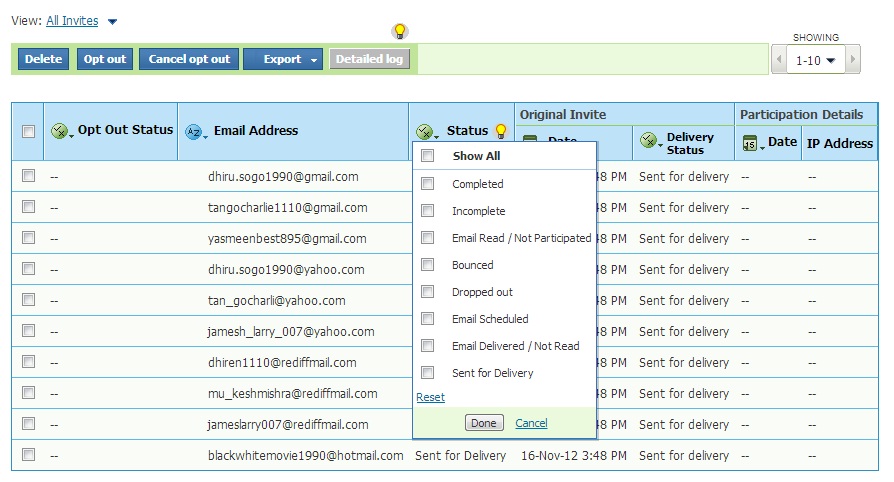The width and height of the screenshot is (894, 482).
Task: Select the checkbox for dhiru.sogo1990@gmail.com row
Action: pyautogui.click(x=28, y=176)
